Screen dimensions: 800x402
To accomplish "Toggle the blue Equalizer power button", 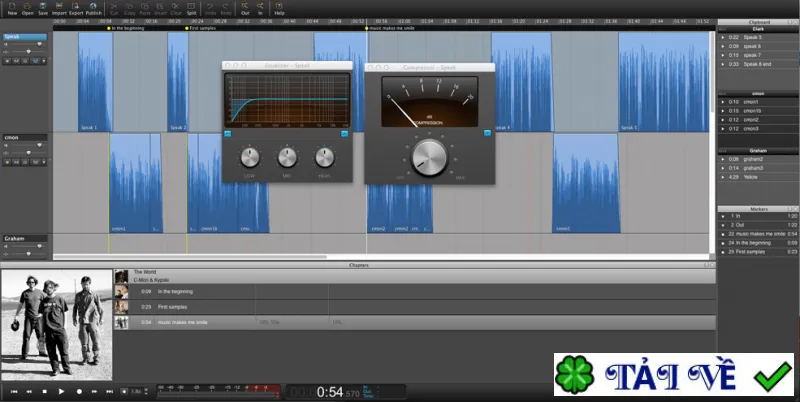I will [x=228, y=134].
